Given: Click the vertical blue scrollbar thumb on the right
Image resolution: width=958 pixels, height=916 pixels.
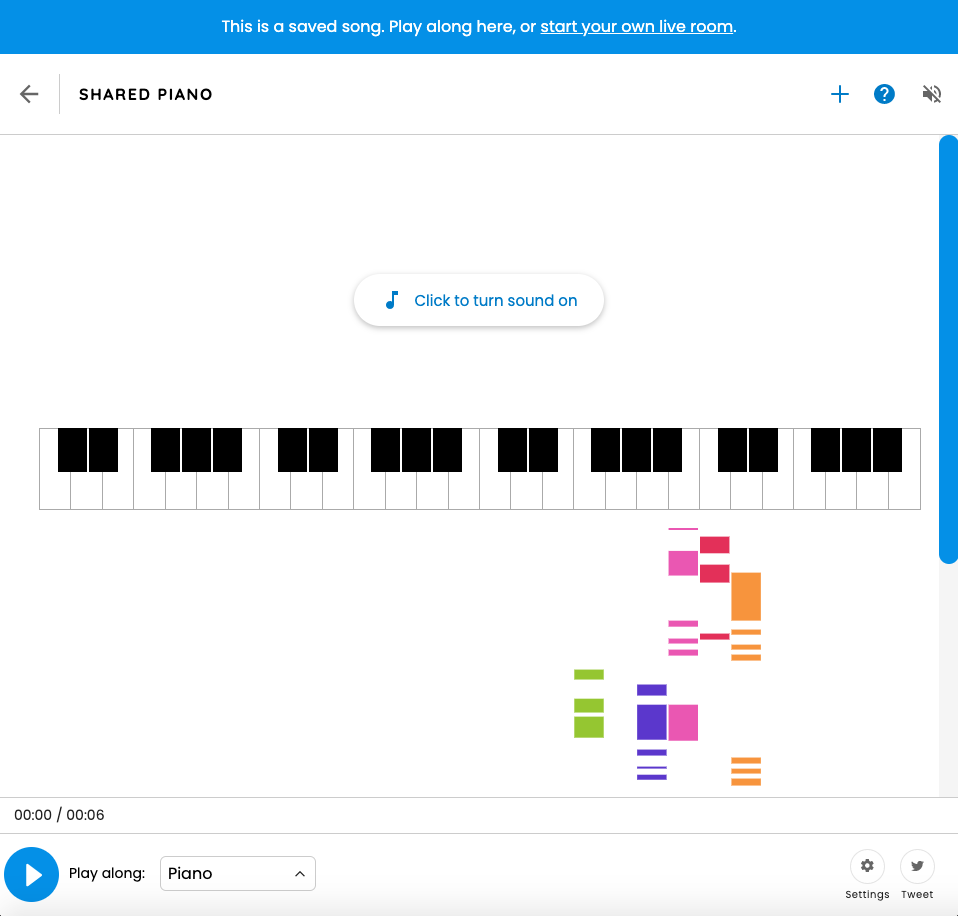Looking at the screenshot, I should [948, 349].
